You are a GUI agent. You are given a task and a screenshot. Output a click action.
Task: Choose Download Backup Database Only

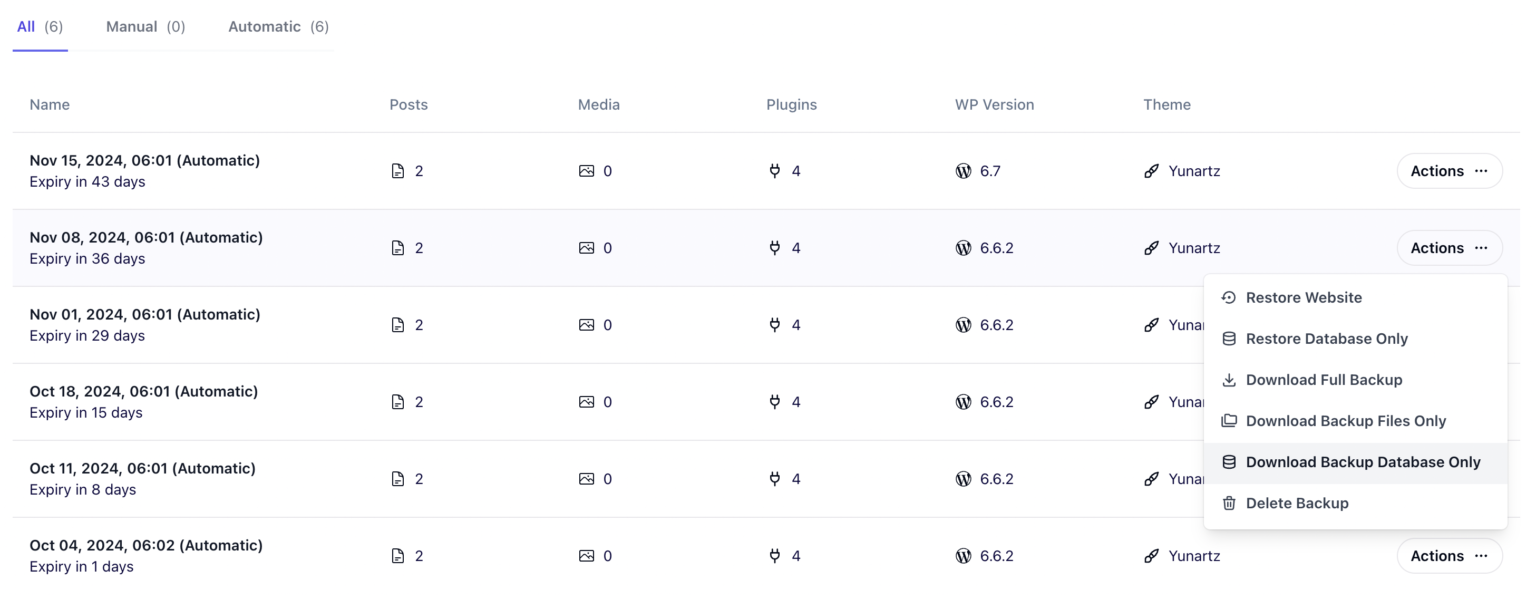(1363, 462)
